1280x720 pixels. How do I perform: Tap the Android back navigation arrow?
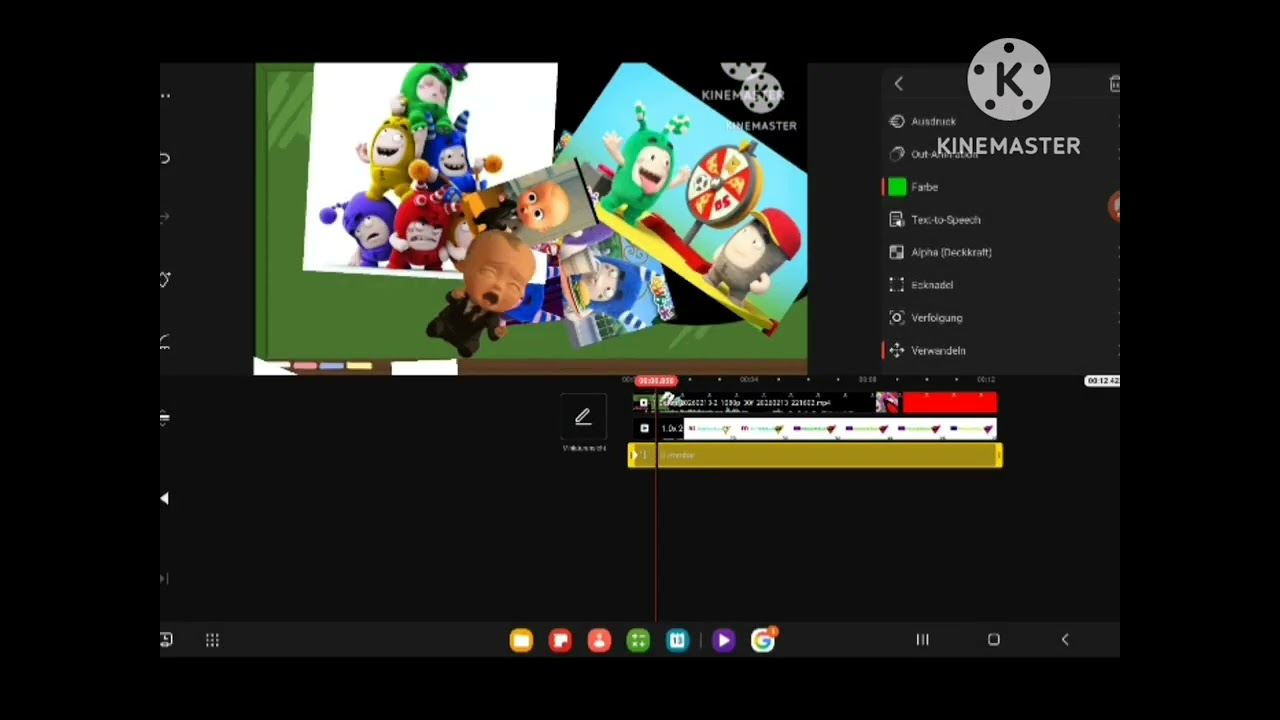tap(1065, 640)
